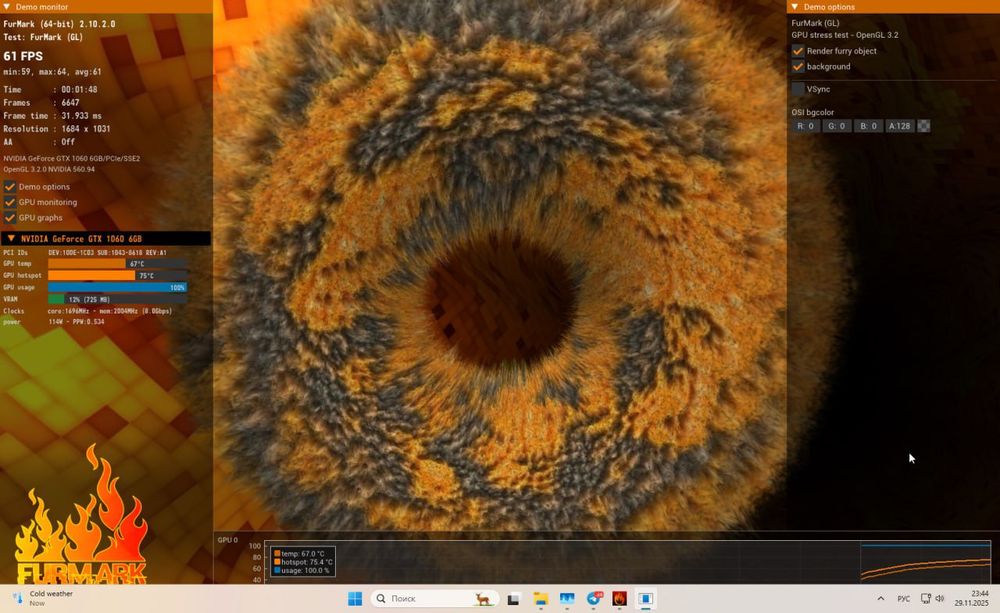Switch to the FurMark flame taskbar icon
The image size is (1000, 613).
coord(619,599)
